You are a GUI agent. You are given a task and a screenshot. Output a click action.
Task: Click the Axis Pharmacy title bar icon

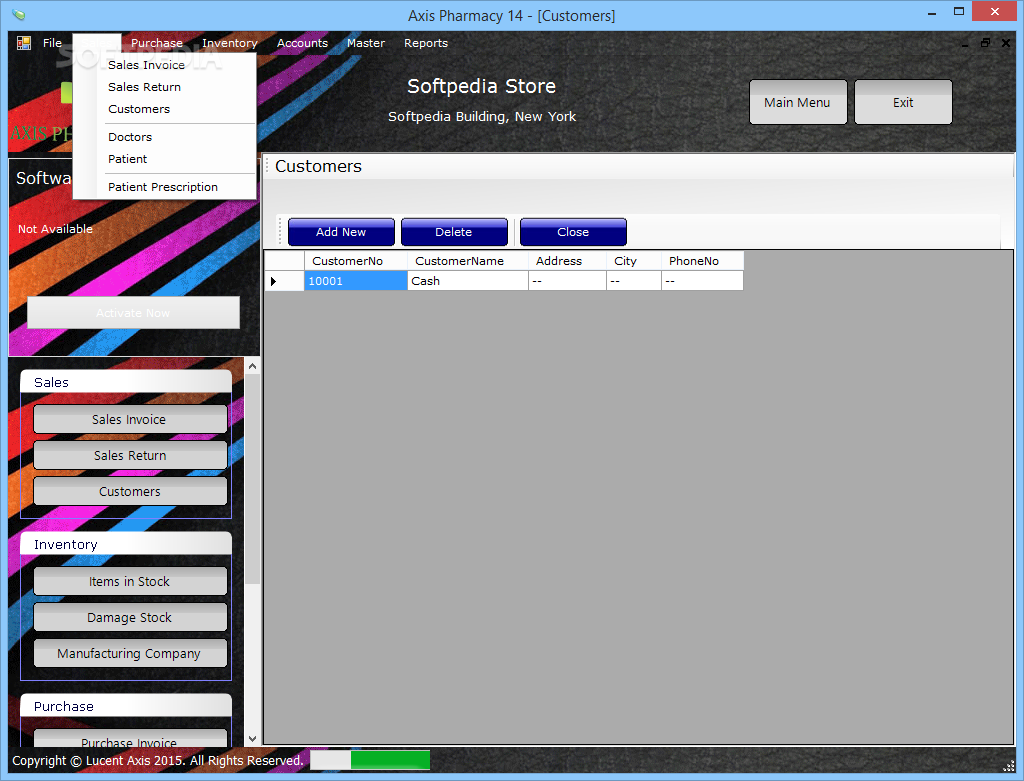[x=18, y=14]
